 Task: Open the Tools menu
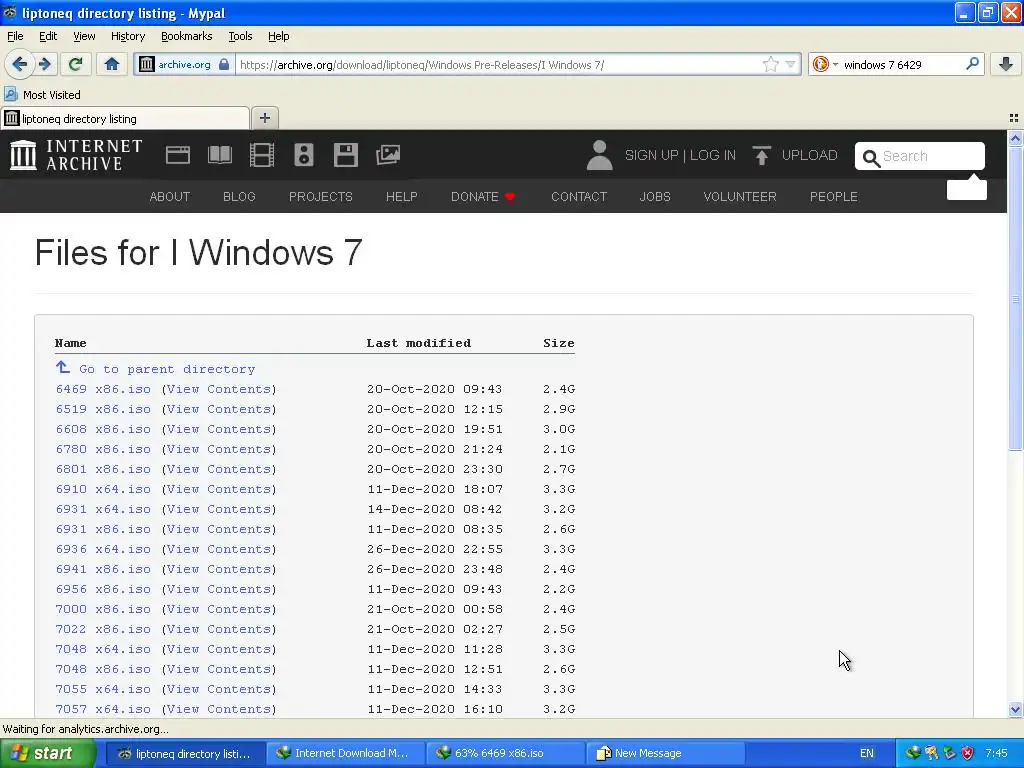click(x=240, y=36)
